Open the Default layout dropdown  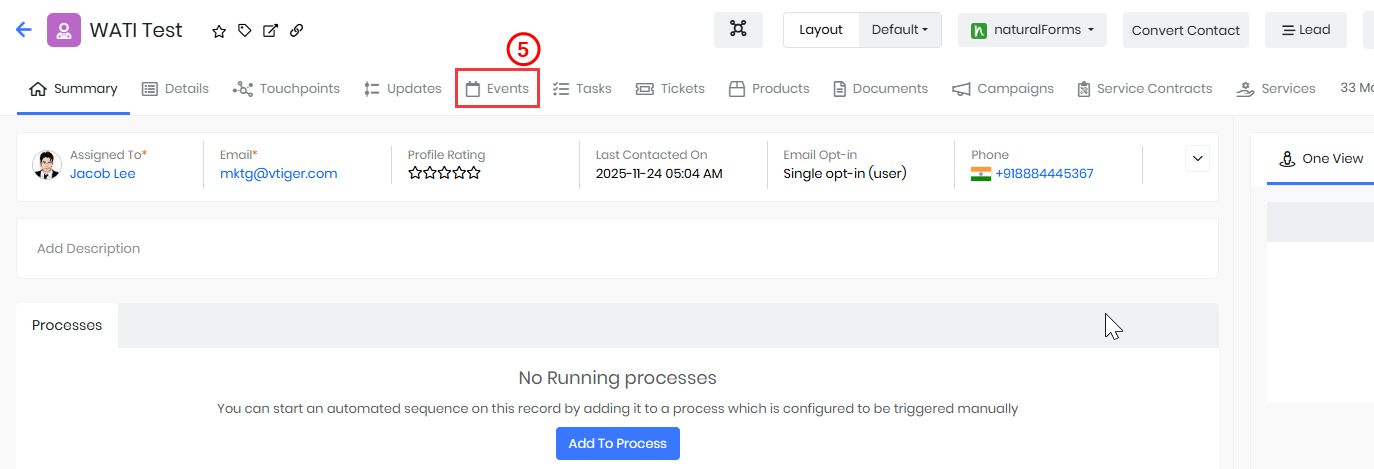coord(899,30)
